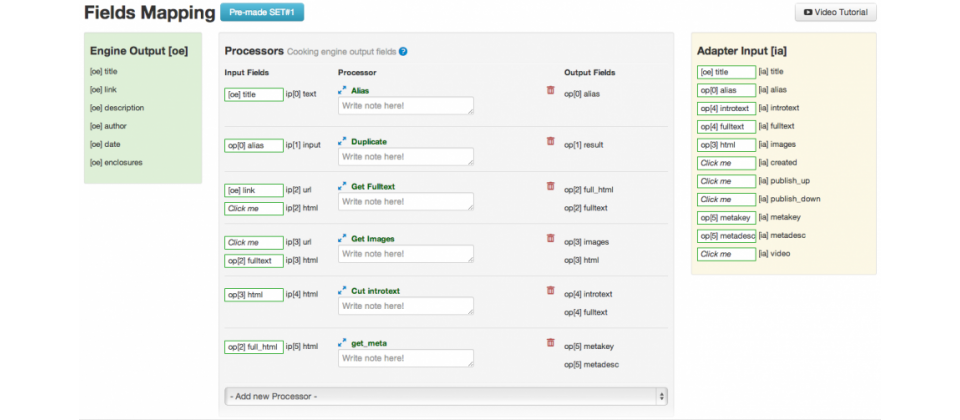Delete the Get Fulltext processor with its trash icon
The height and width of the screenshot is (420, 960).
click(x=550, y=186)
